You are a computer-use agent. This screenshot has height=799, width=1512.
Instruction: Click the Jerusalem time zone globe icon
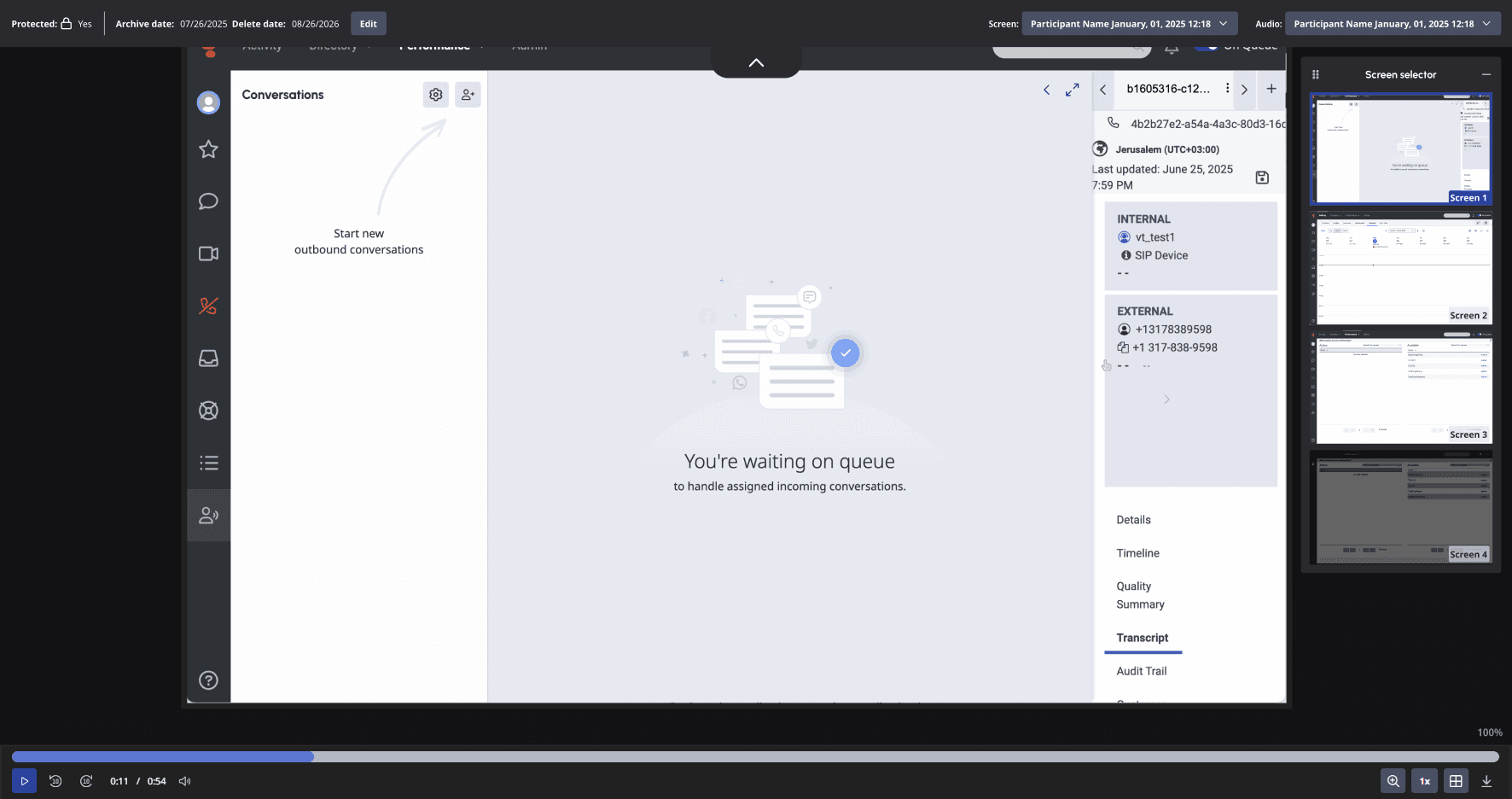click(x=1100, y=149)
